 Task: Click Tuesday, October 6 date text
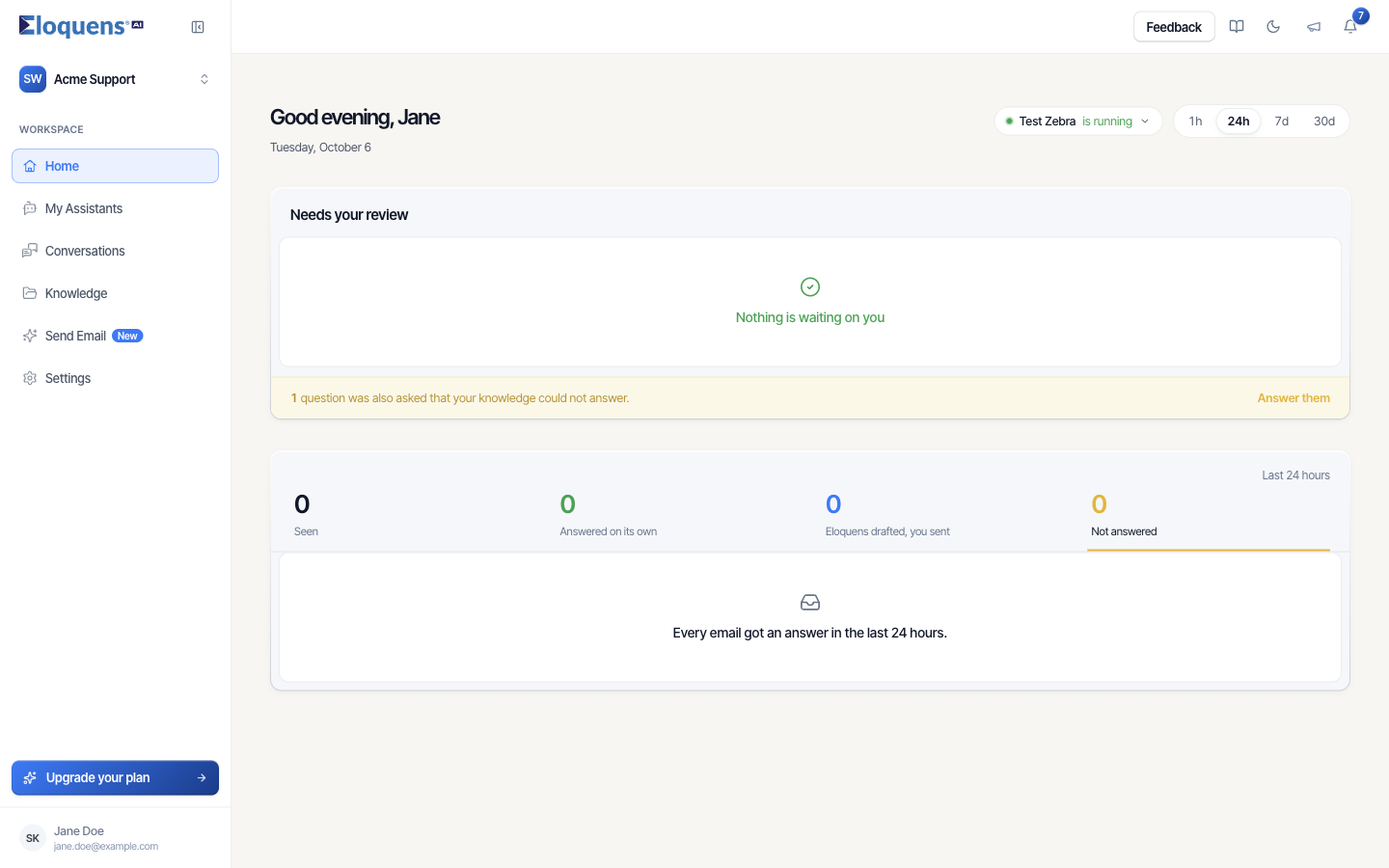320,148
